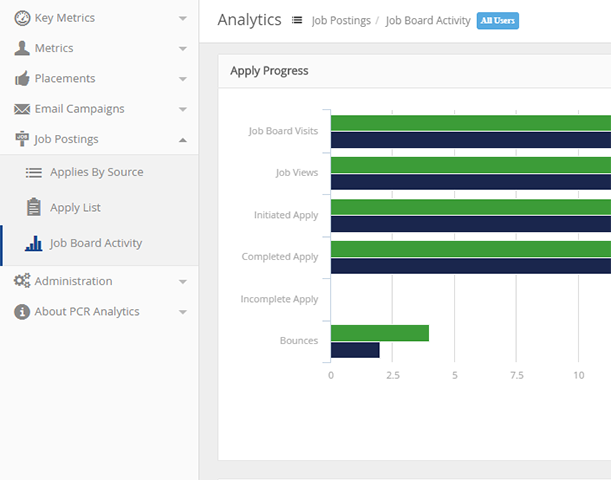
Task: Collapse the Job Postings section arrow
Action: 182,140
